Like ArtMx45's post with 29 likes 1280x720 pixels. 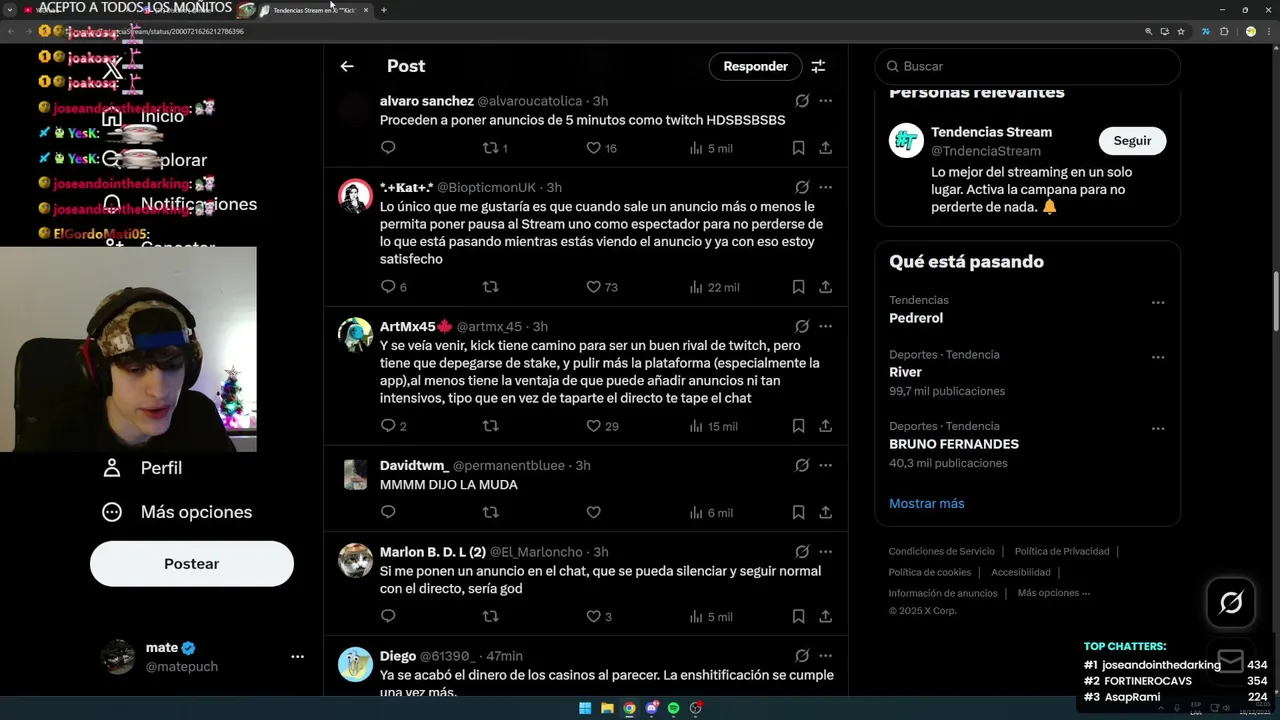(593, 426)
